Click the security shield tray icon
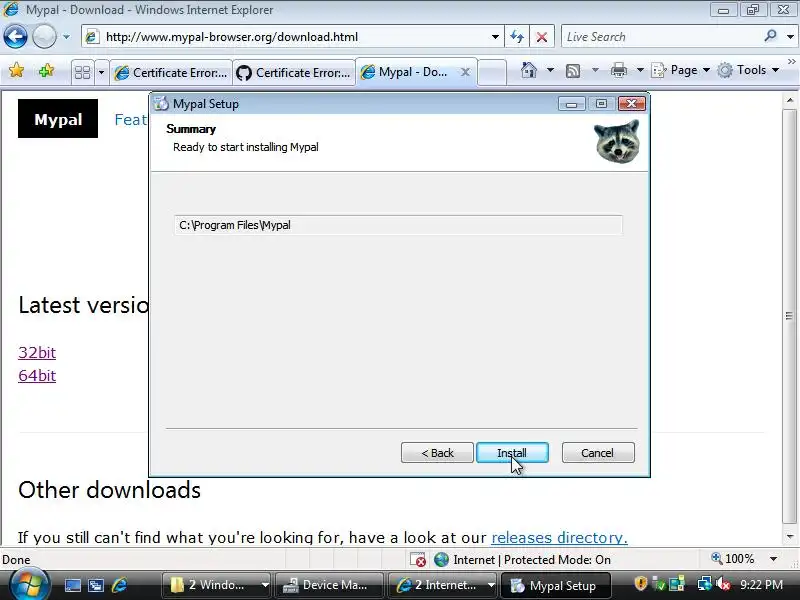This screenshot has width=800, height=600. click(641, 584)
